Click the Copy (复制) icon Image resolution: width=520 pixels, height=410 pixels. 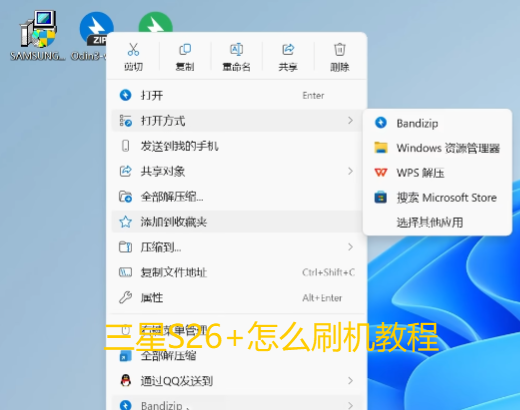185,50
